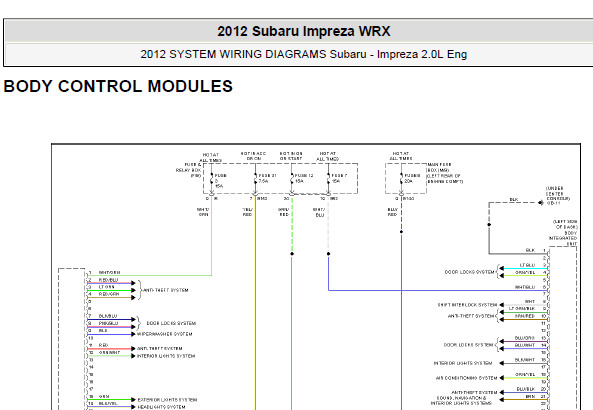Screen dimensions: 593x410
Task: Click 'DOOR LOCKS SYSTEM' beside the BLK/BLU wire
Action: 171,323
